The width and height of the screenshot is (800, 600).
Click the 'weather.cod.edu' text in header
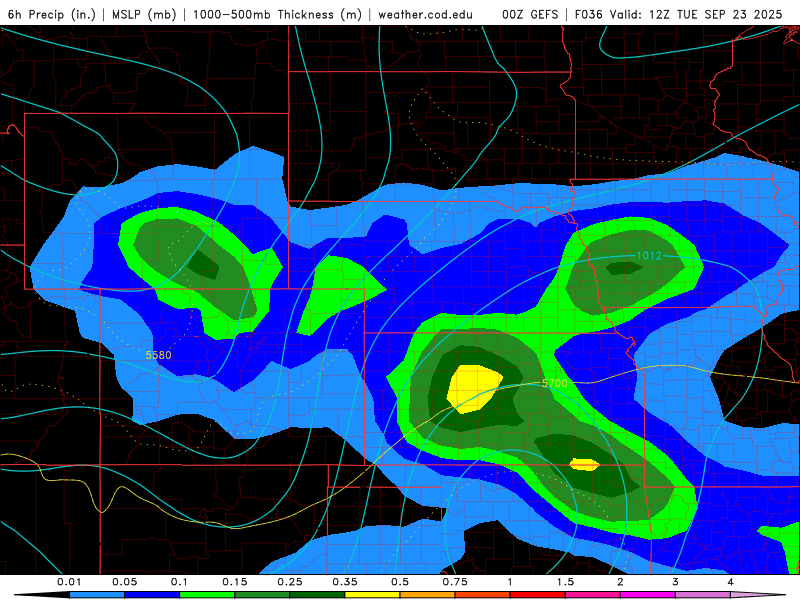coord(425,14)
